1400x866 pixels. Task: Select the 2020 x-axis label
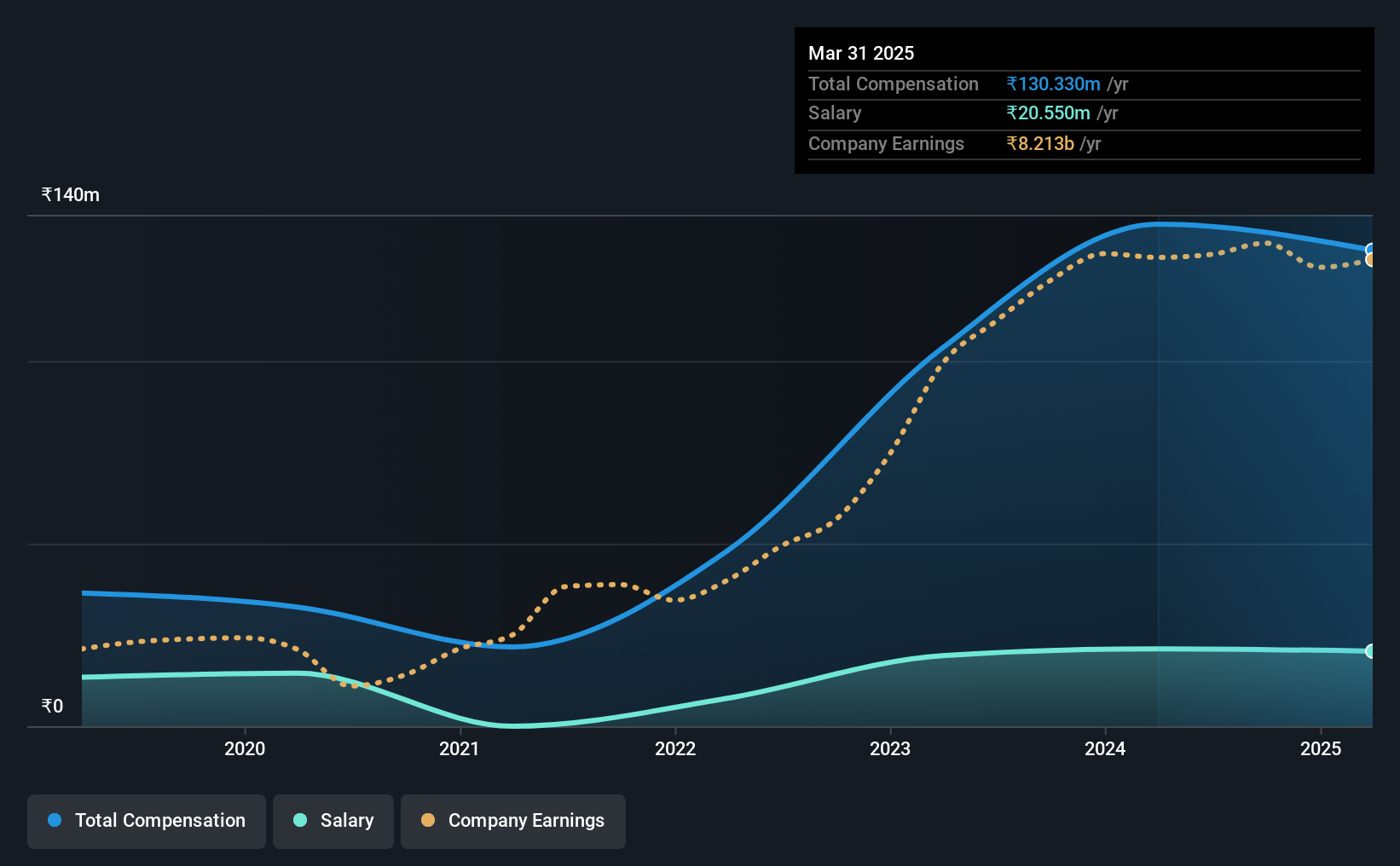[245, 748]
